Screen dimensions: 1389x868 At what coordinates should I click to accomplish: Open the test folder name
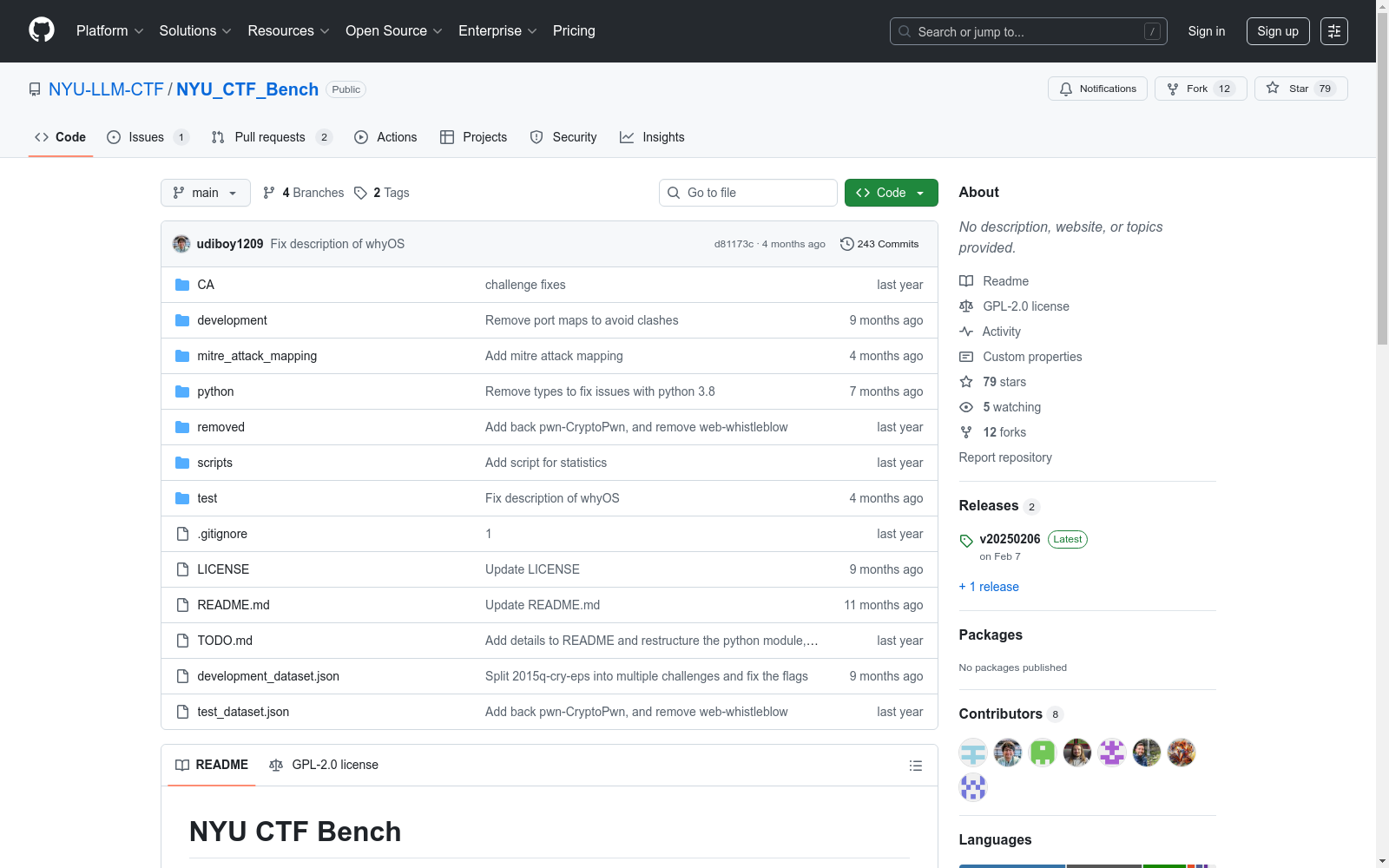coord(207,498)
